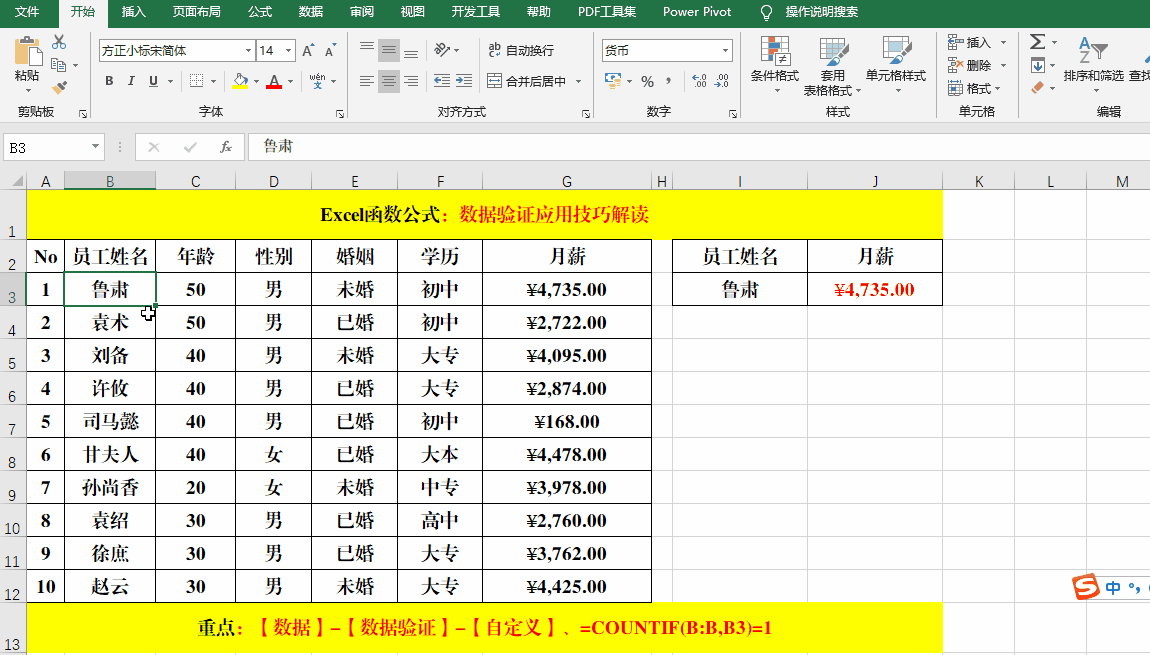The width and height of the screenshot is (1150, 655).
Task: Switch to the 插入 ribbon tab
Action: pyautogui.click(x=133, y=12)
